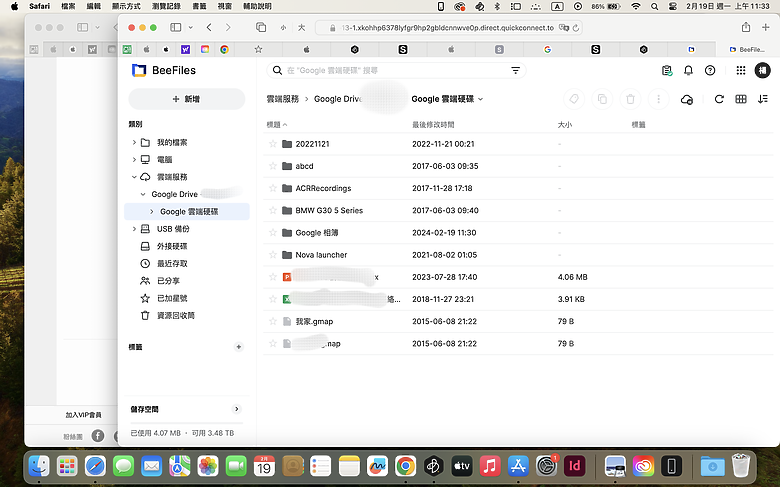Click the tag label toolbar icon

pyautogui.click(x=574, y=99)
